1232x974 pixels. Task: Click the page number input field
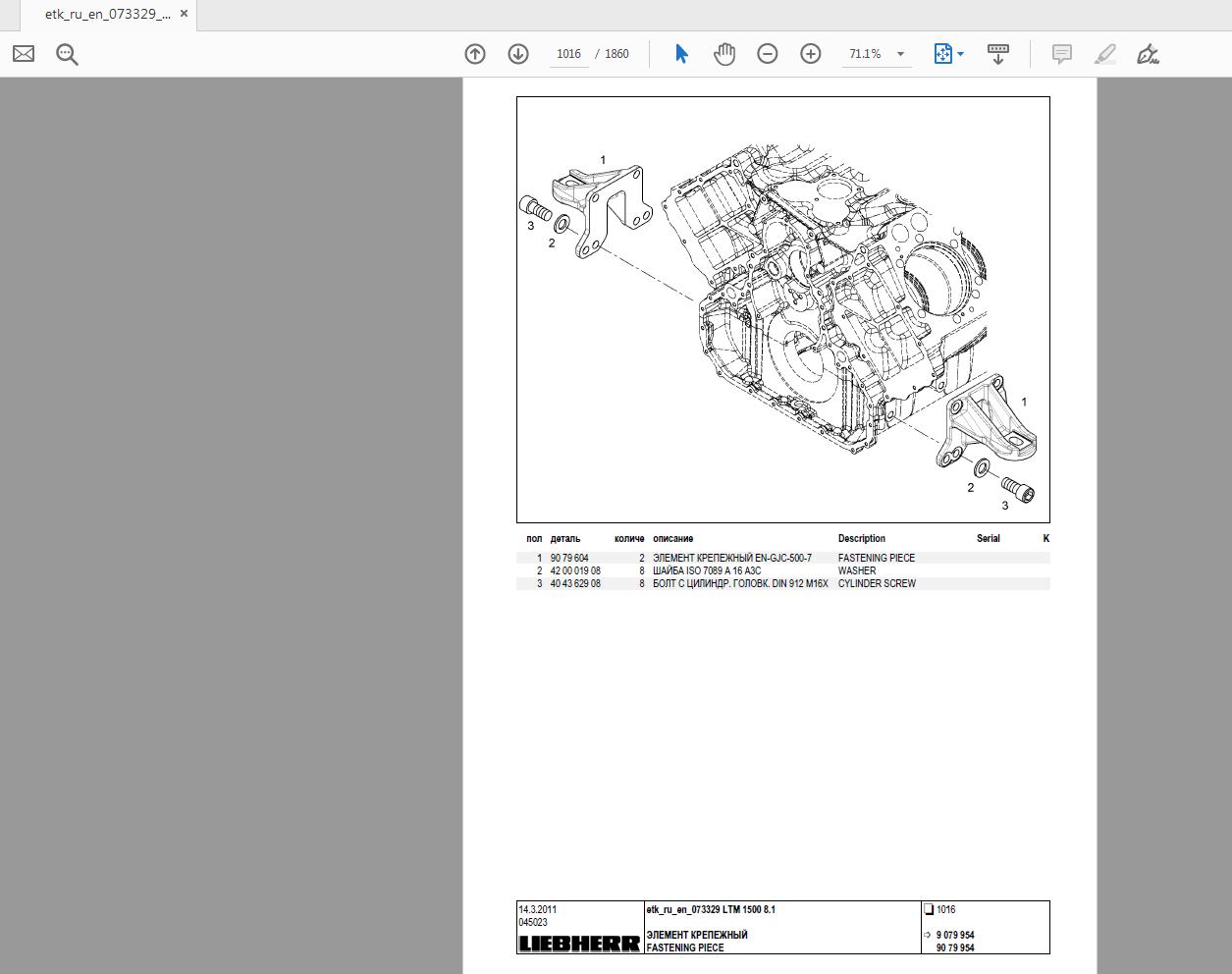click(568, 54)
